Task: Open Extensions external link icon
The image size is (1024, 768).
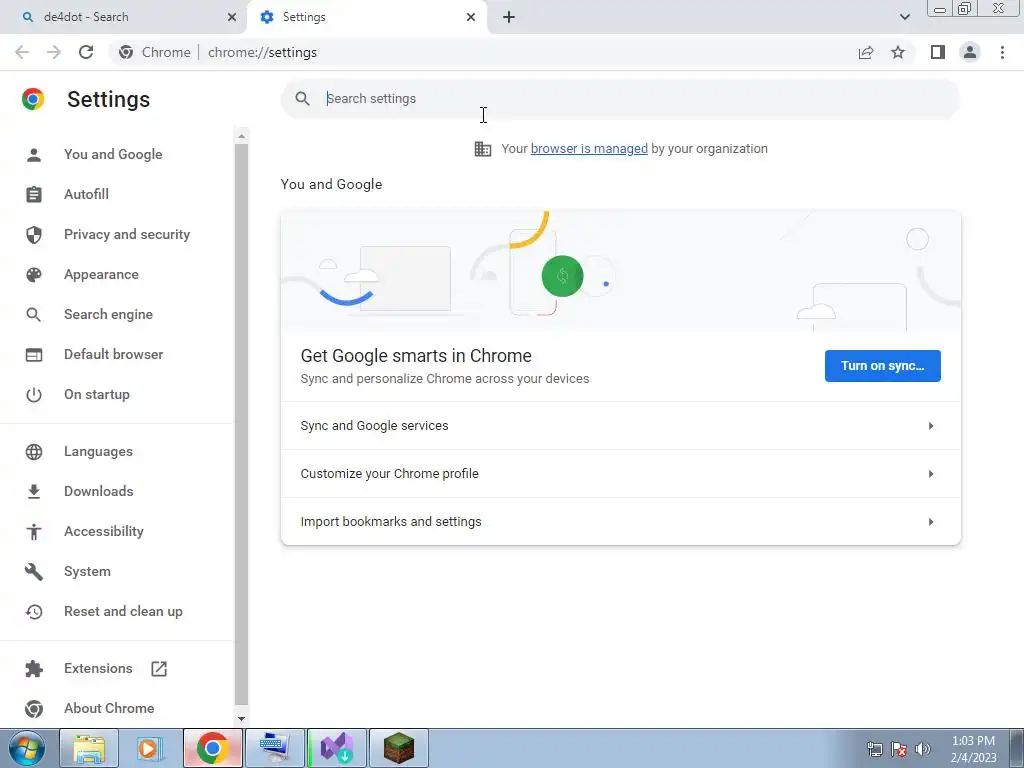Action: [x=159, y=669]
